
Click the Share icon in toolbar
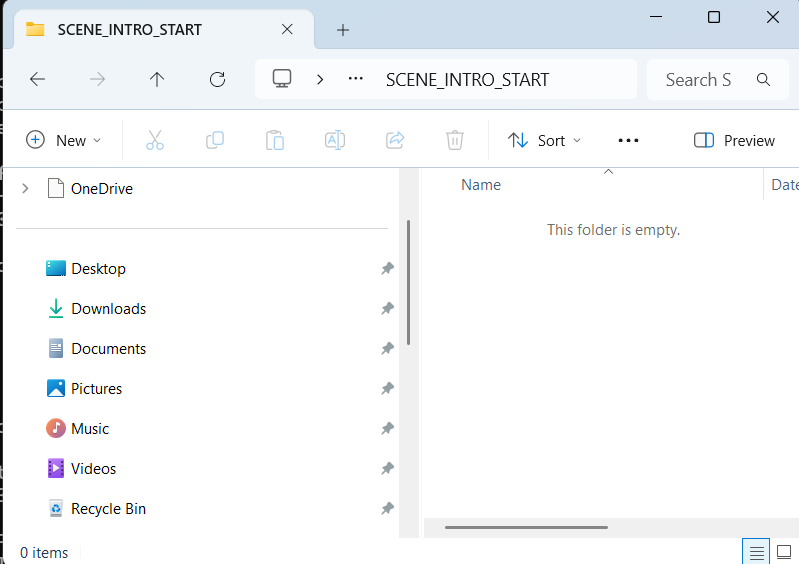[x=395, y=140]
